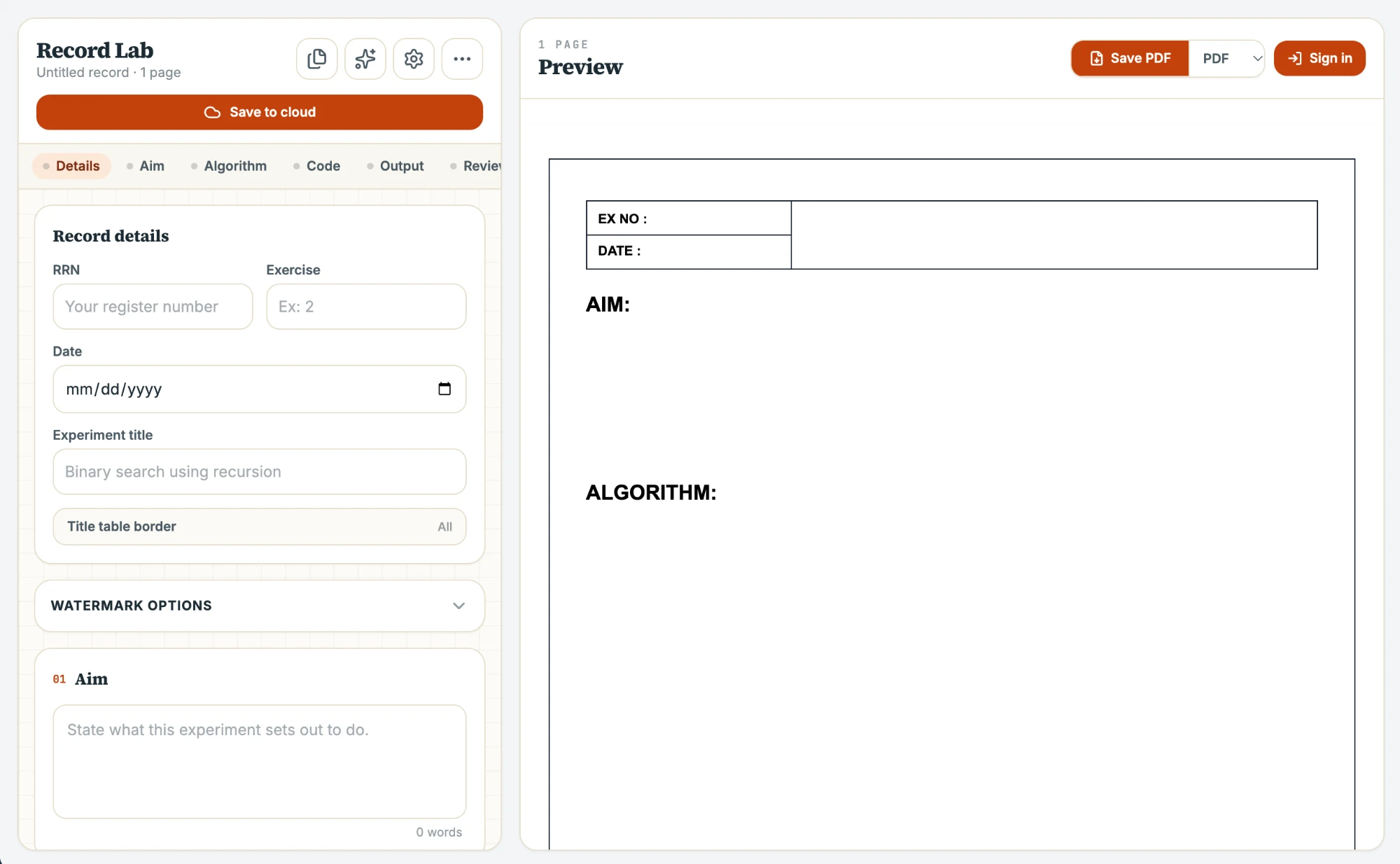This screenshot has width=1400, height=864.
Task: Click the Sign in button
Action: (x=1319, y=58)
